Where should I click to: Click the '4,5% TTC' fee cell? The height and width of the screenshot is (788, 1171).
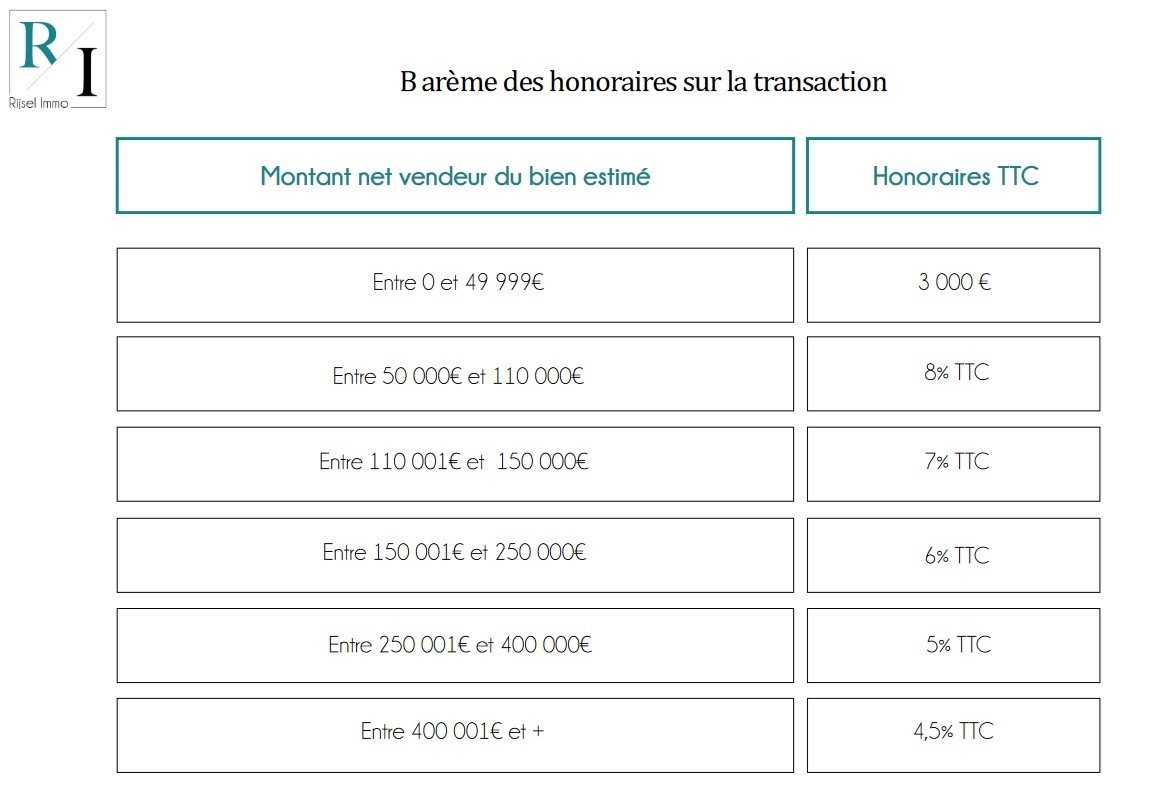tap(954, 735)
